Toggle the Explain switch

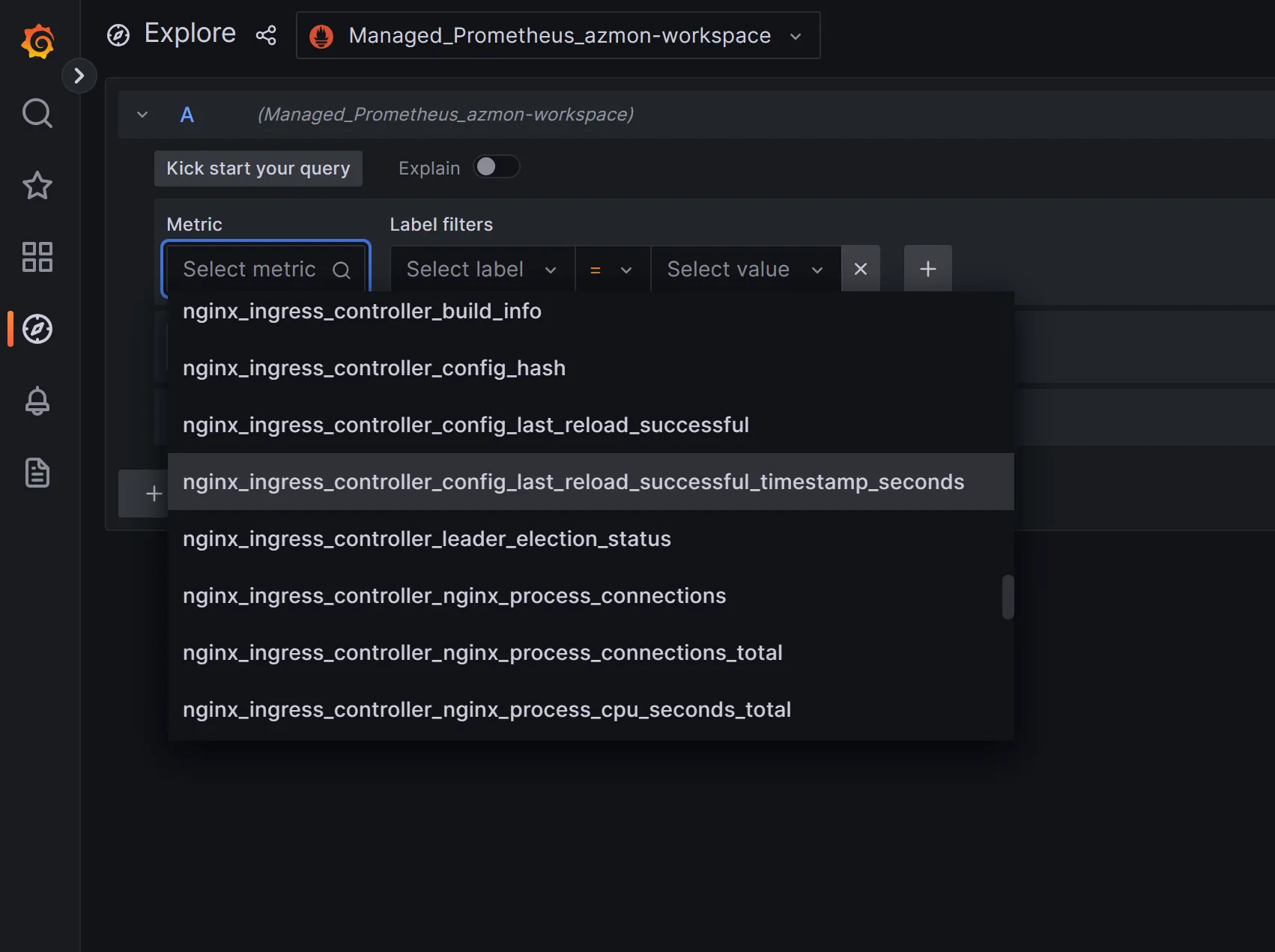496,167
